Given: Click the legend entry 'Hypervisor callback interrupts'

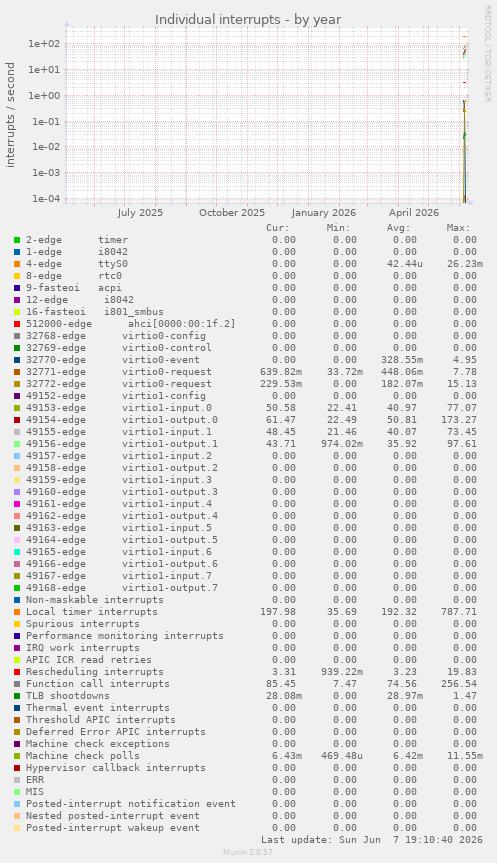Looking at the screenshot, I should tap(116, 768).
